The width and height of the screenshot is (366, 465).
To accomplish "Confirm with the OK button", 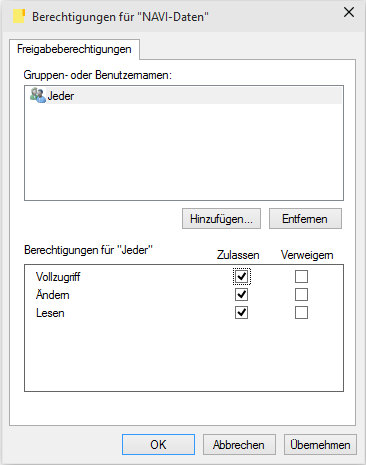I will [x=158, y=444].
